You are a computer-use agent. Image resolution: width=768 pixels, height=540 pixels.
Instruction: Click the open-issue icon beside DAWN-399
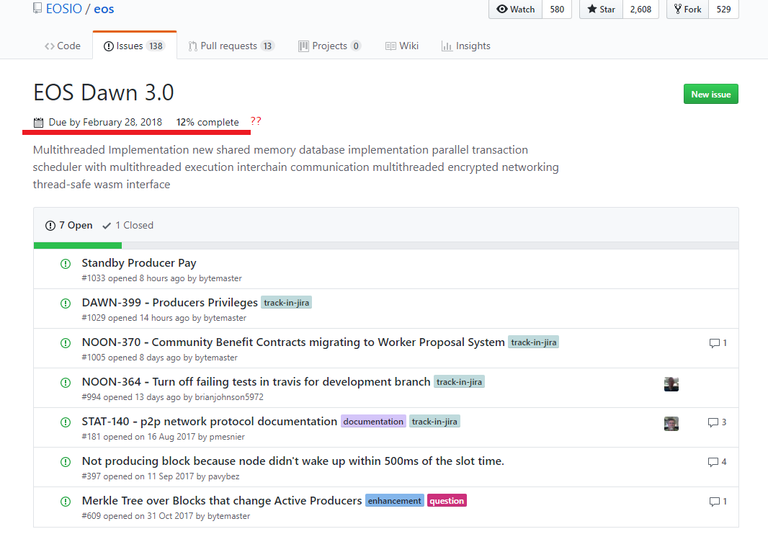(x=66, y=303)
